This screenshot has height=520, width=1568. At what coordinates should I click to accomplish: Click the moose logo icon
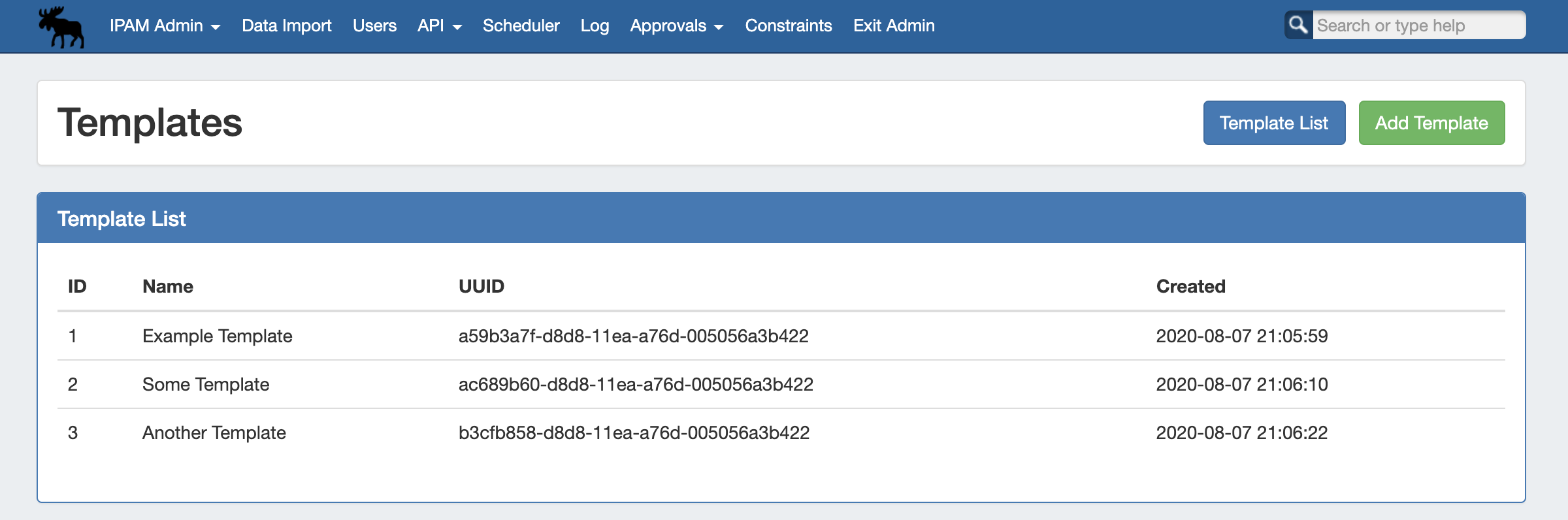pos(61,27)
